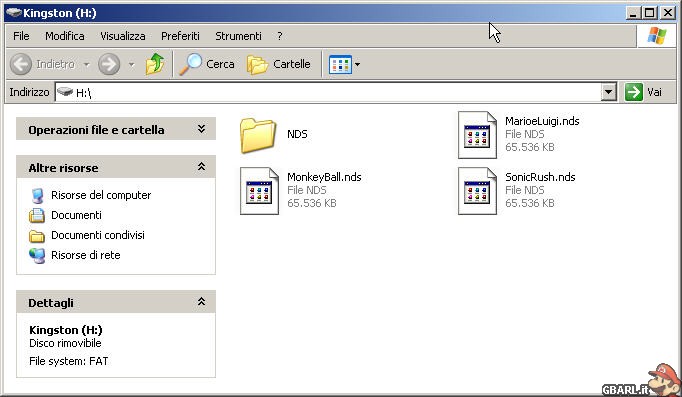Open the Cerca search tool
The image size is (682, 397).
tap(207, 64)
